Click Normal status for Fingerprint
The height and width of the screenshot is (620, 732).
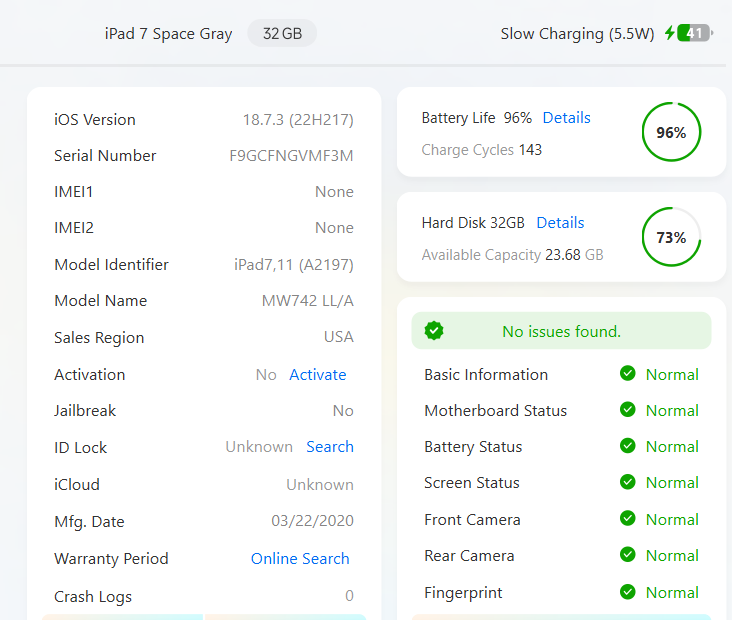[x=672, y=592]
